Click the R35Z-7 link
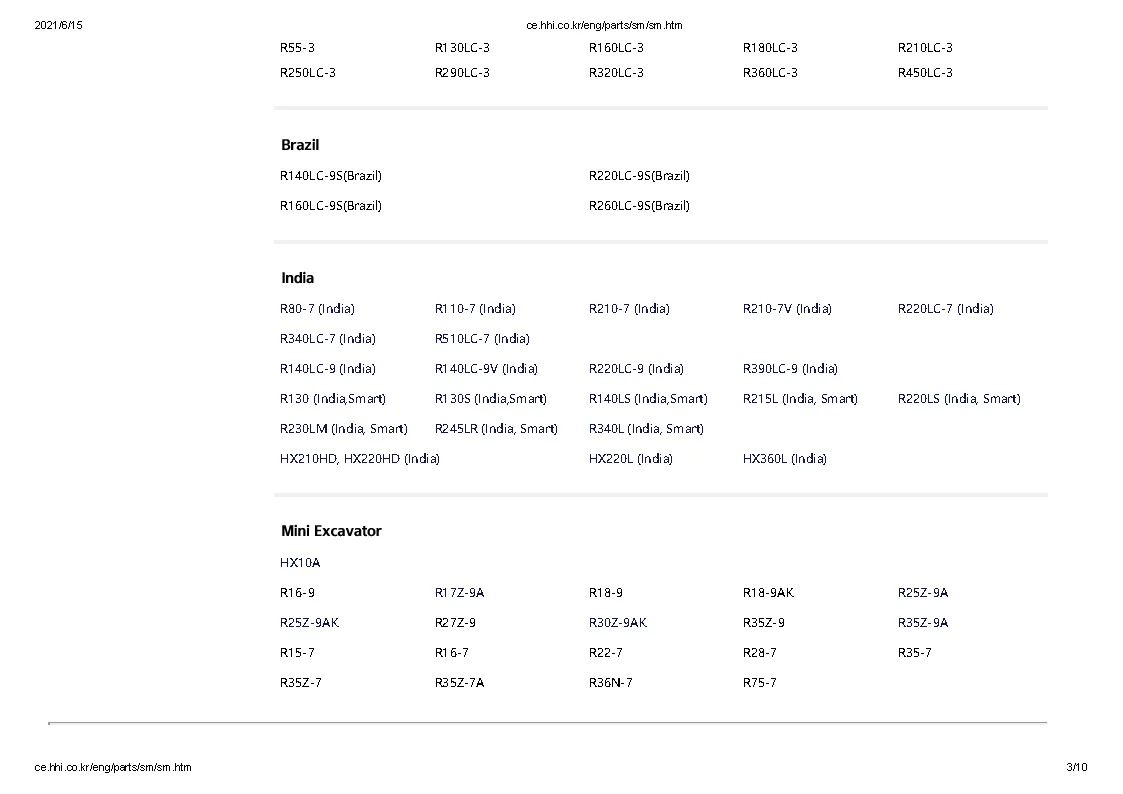This screenshot has height=794, width=1123. (301, 684)
